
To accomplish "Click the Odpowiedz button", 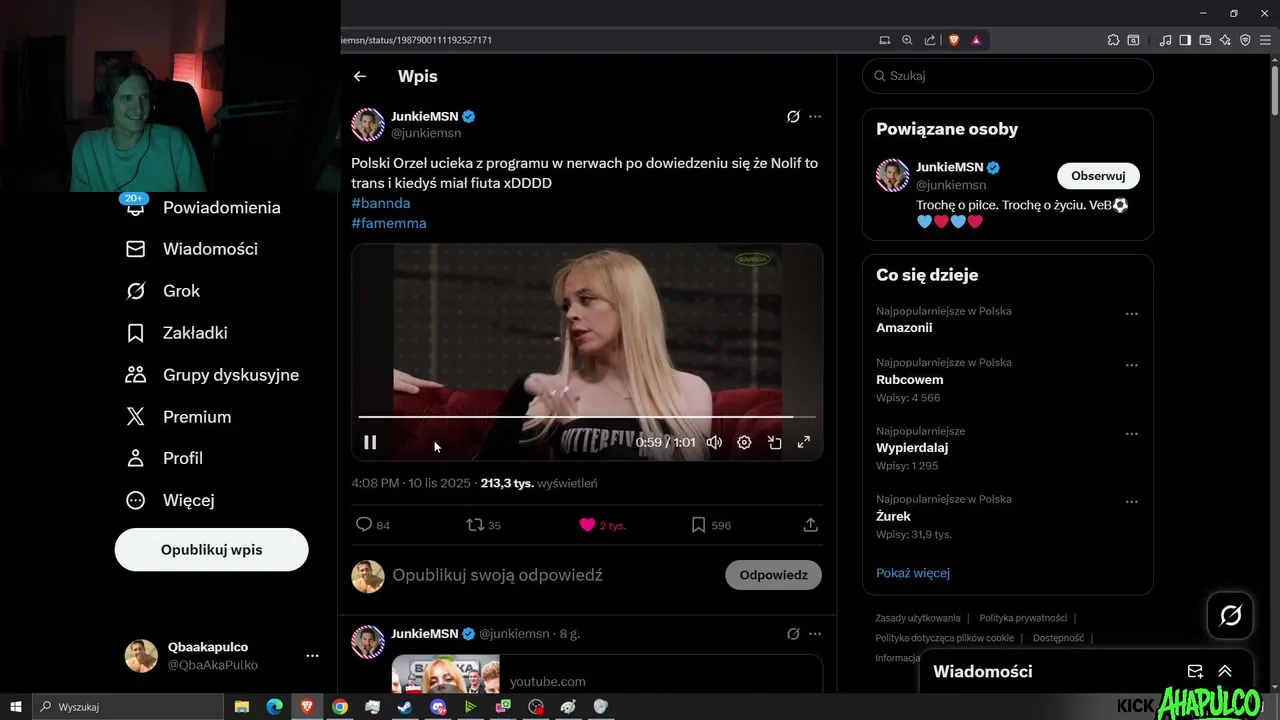I will pyautogui.click(x=773, y=575).
